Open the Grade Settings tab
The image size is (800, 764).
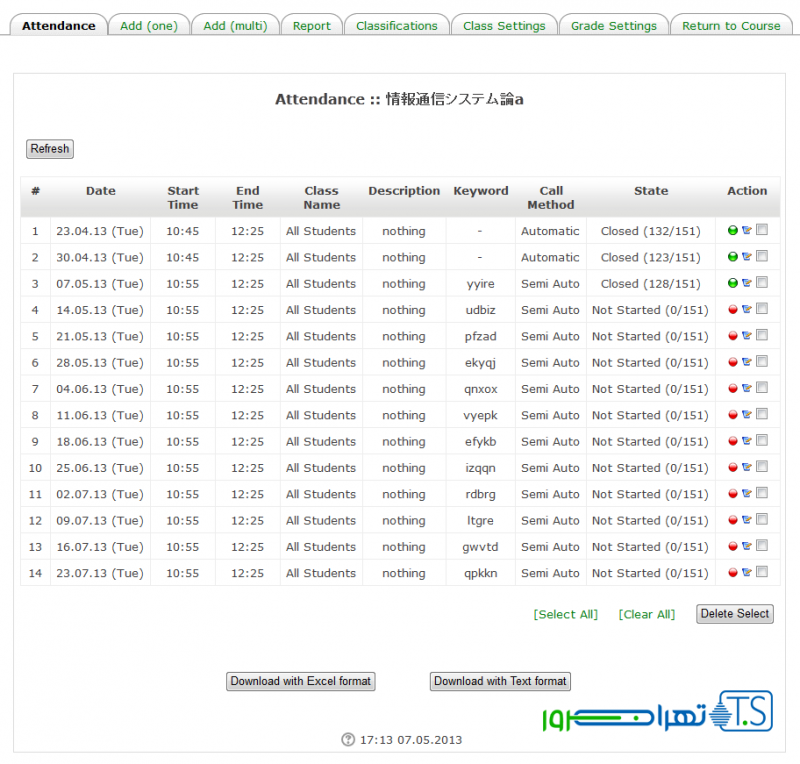[614, 26]
